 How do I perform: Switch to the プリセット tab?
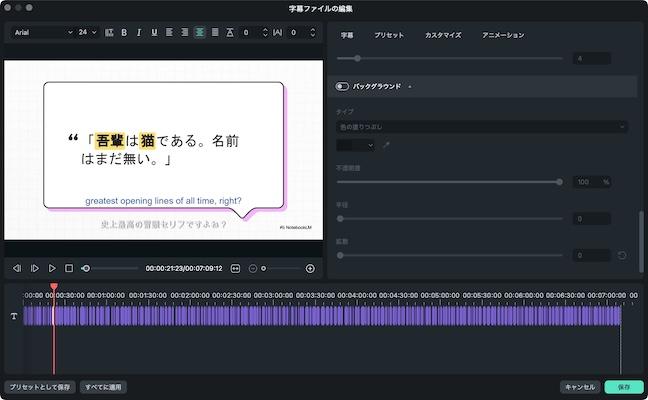click(389, 35)
